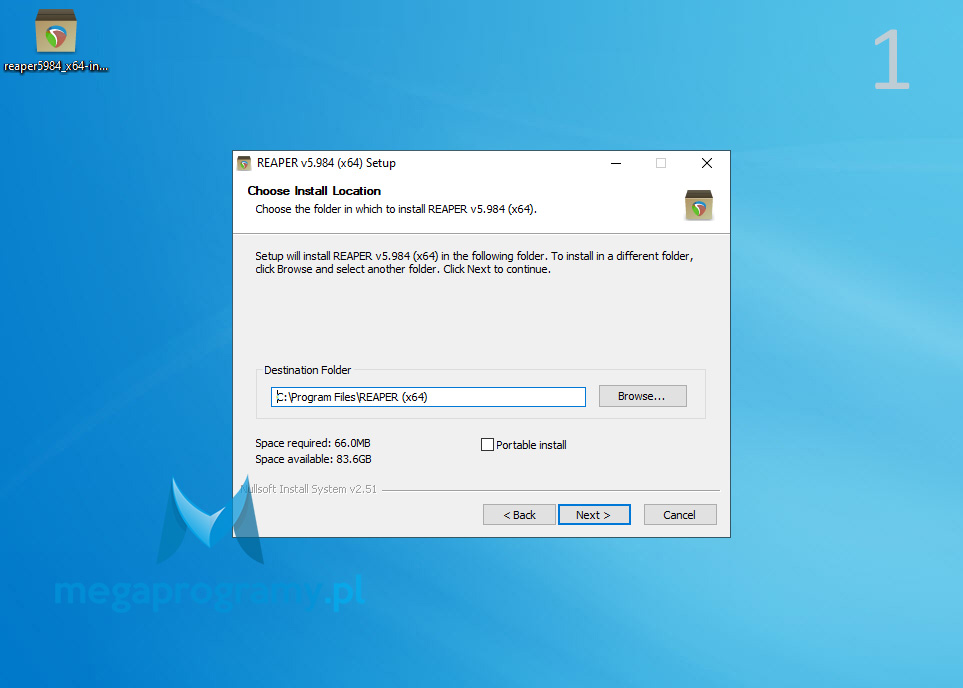Select the reaper5984_x64 installer desktop icon
963x688 pixels.
56,41
